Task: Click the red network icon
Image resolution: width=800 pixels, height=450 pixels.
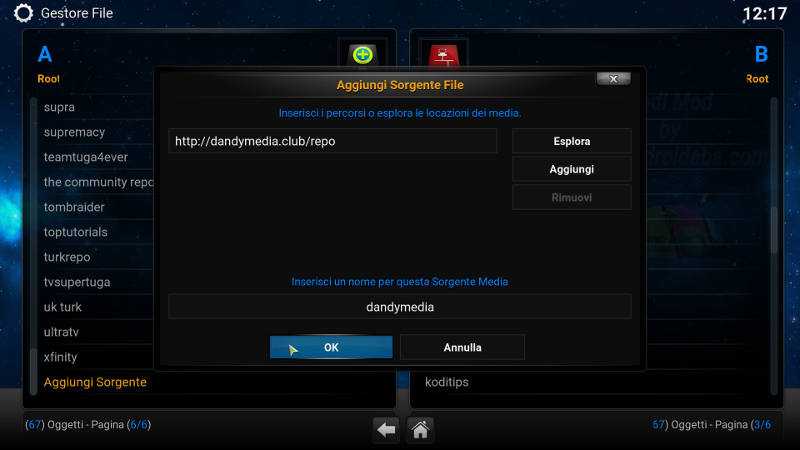Action: pyautogui.click(x=443, y=55)
